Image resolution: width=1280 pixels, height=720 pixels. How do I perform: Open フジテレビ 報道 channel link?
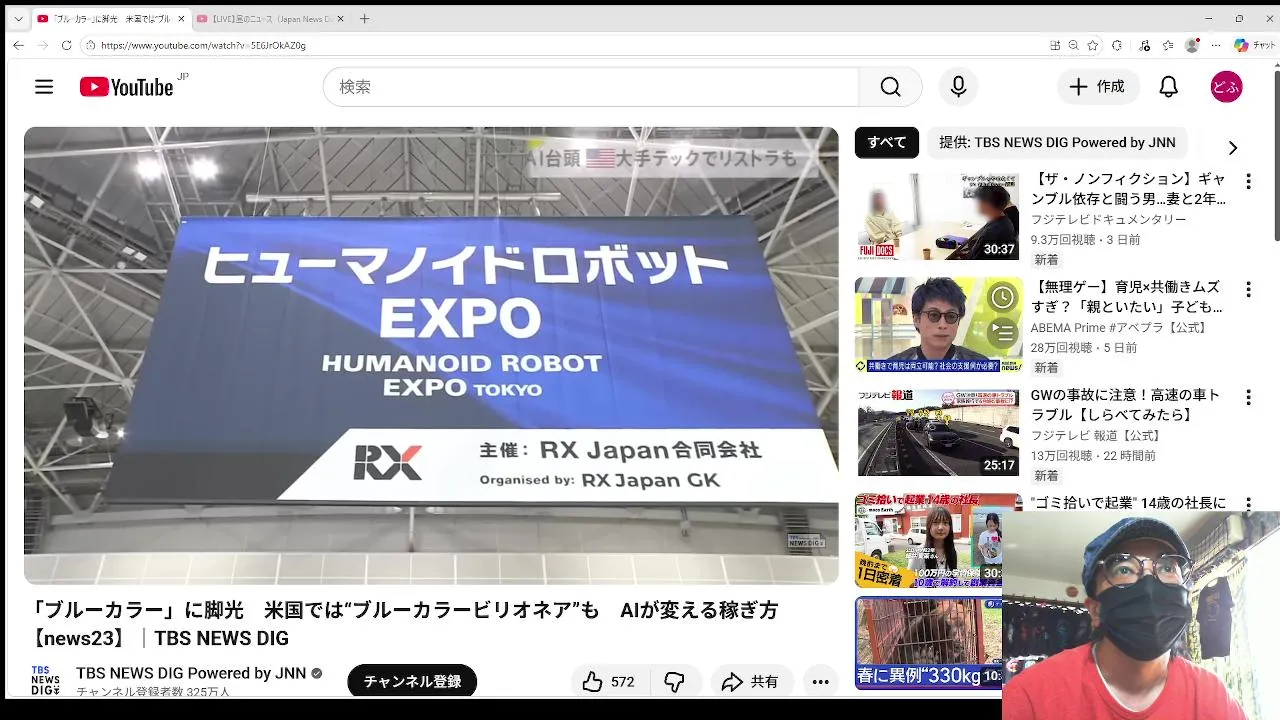pos(1097,436)
